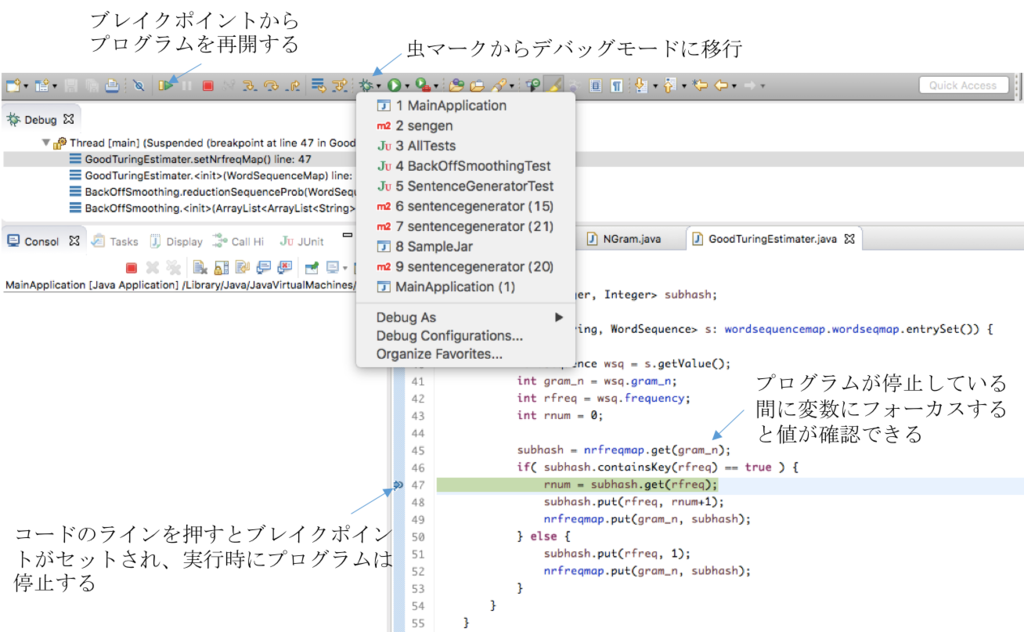Resume program from breakpoint
This screenshot has width=1024, height=632.
(x=166, y=86)
